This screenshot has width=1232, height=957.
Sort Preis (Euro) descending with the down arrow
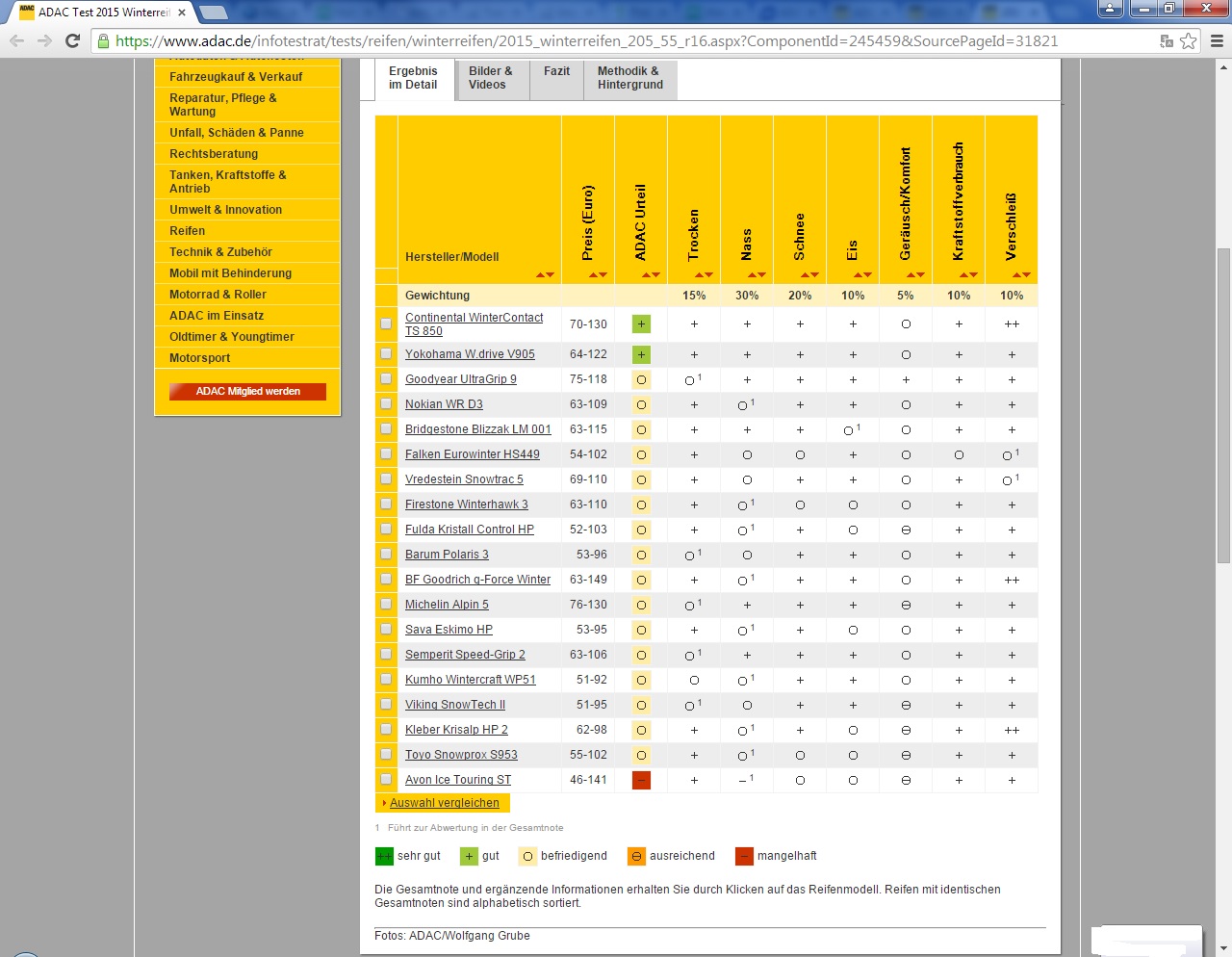tap(603, 275)
